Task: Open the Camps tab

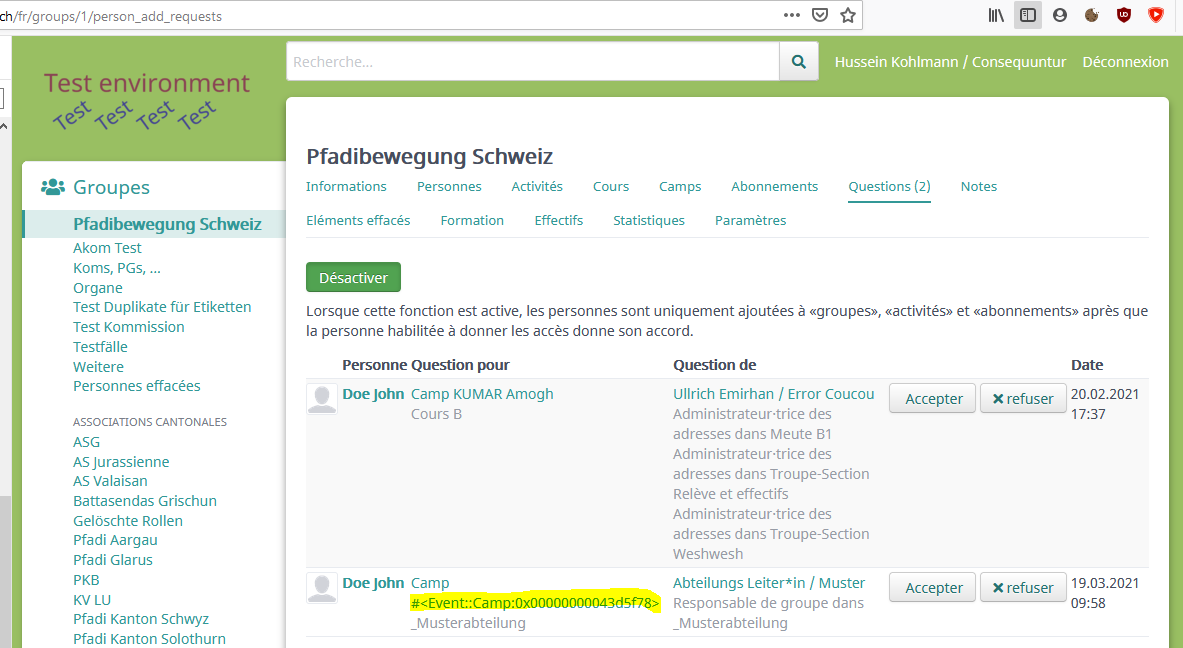Action: (679, 186)
